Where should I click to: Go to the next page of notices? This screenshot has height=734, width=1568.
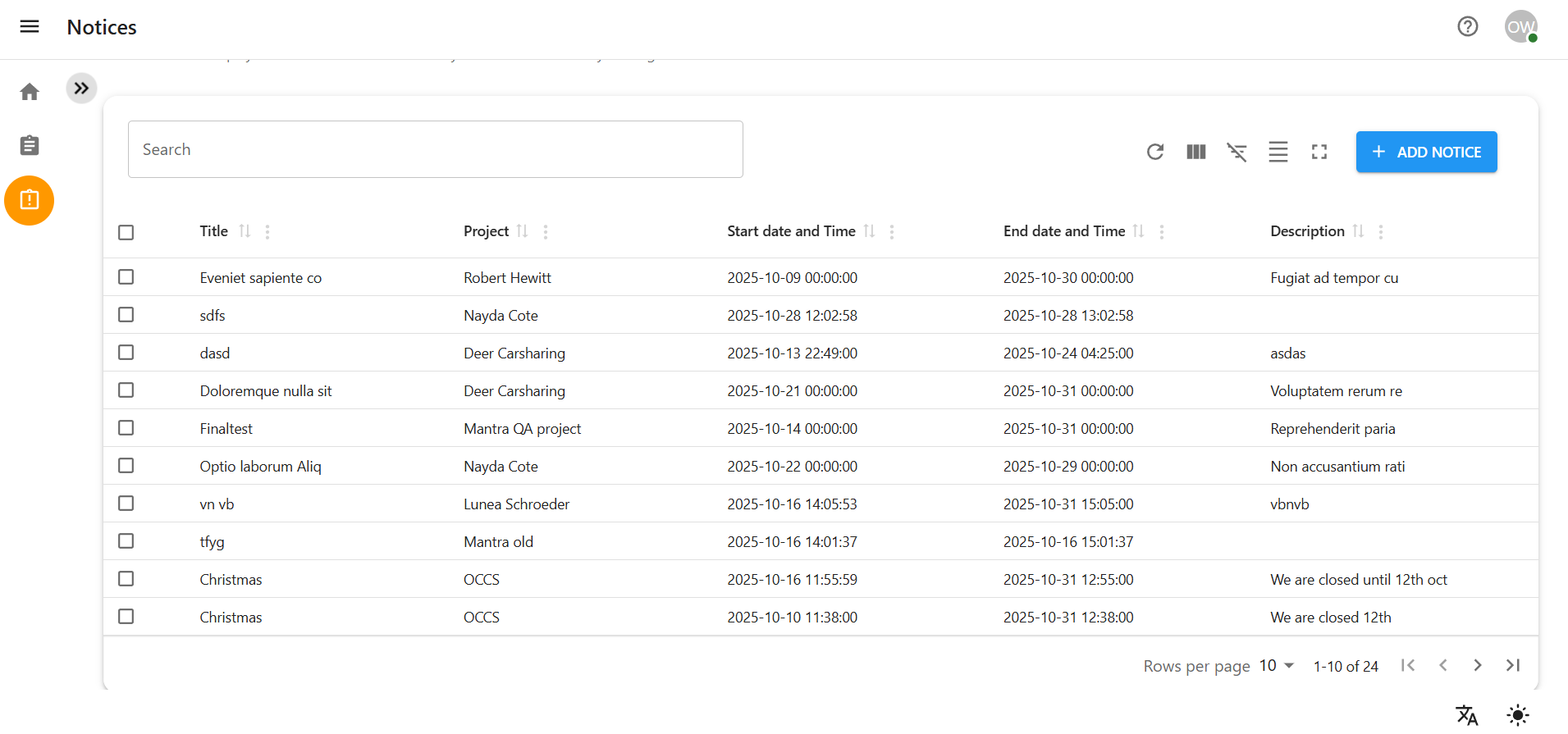(x=1477, y=665)
